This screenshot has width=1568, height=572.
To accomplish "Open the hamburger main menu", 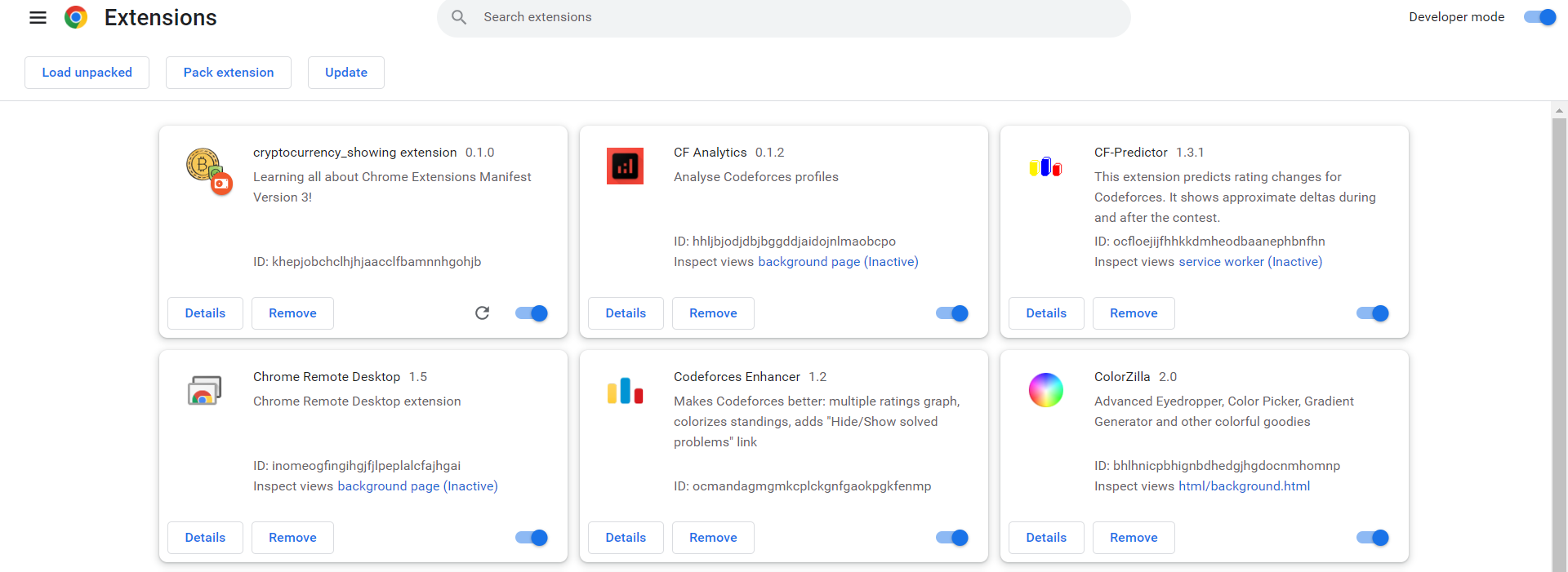I will [x=38, y=17].
